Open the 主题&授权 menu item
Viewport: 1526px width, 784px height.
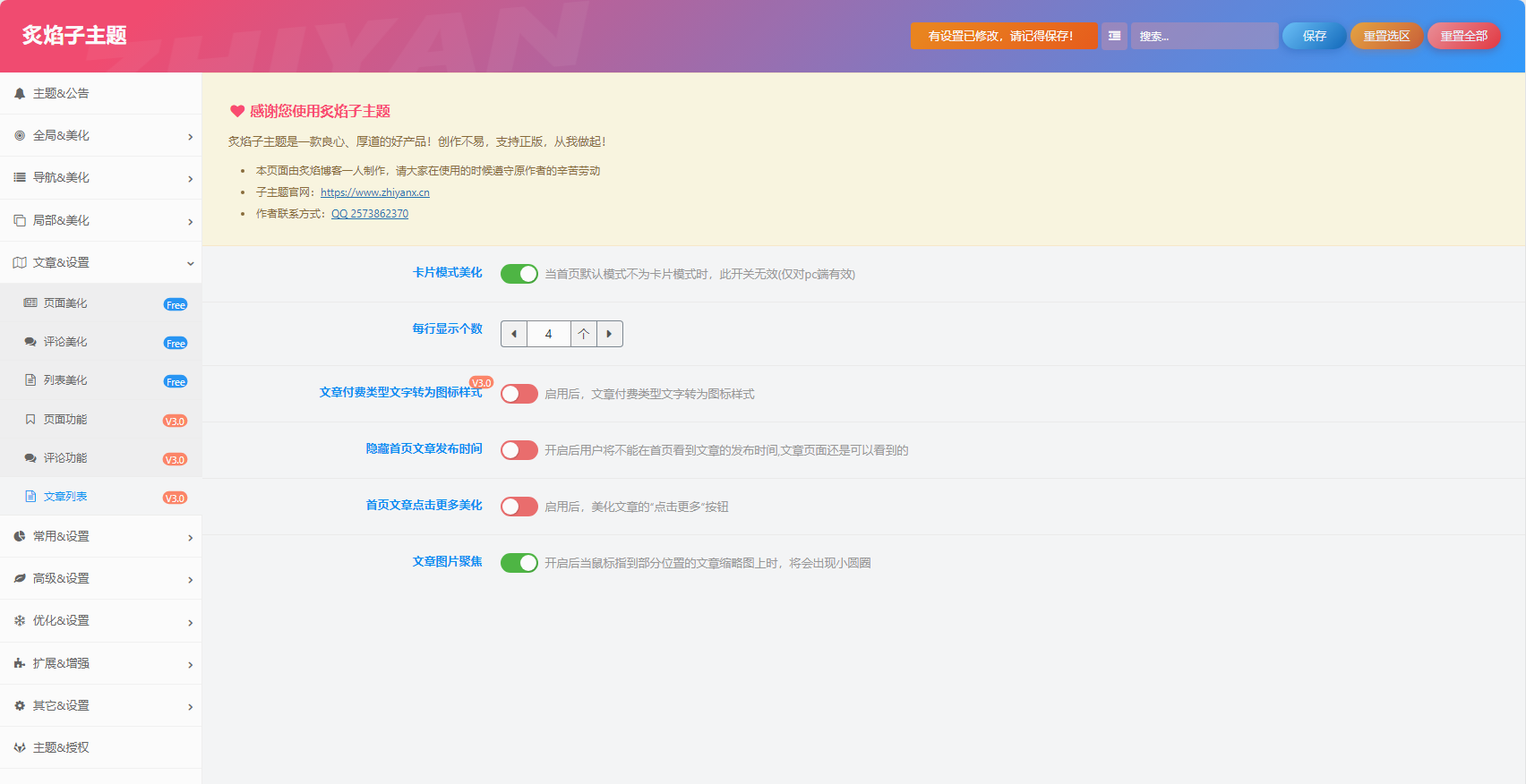(100, 747)
